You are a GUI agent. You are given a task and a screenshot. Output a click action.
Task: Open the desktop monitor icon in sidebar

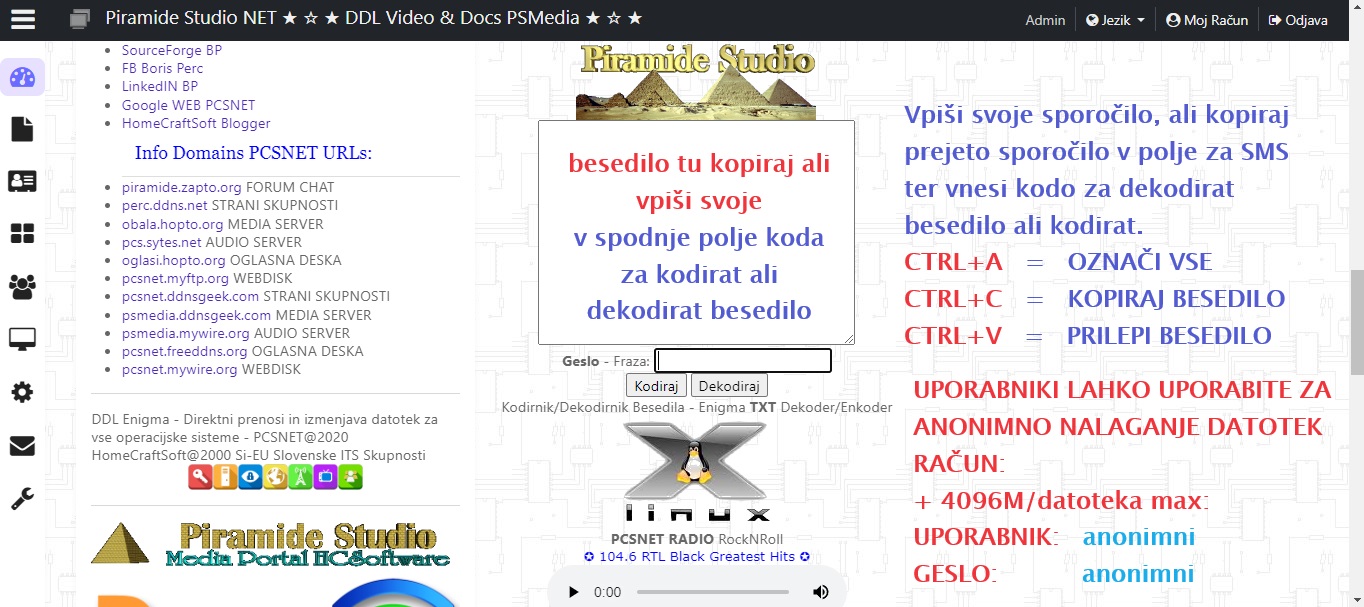pos(22,340)
